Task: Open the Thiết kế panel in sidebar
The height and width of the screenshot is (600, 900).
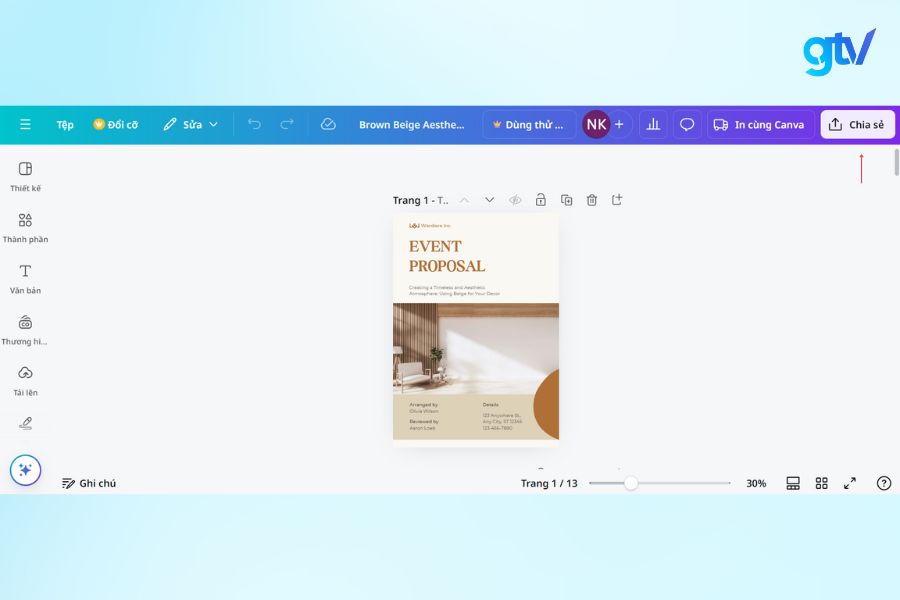Action: (25, 175)
